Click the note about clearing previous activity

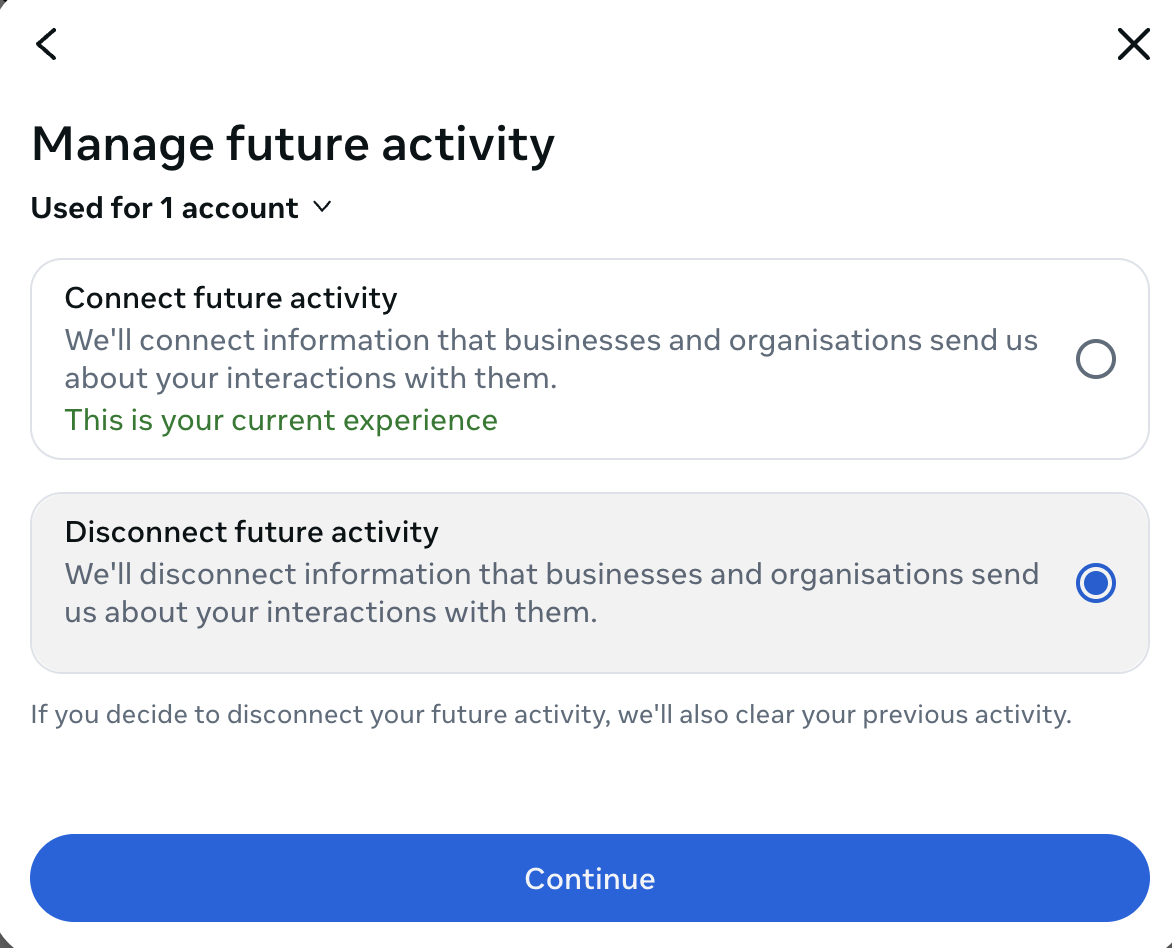(551, 715)
